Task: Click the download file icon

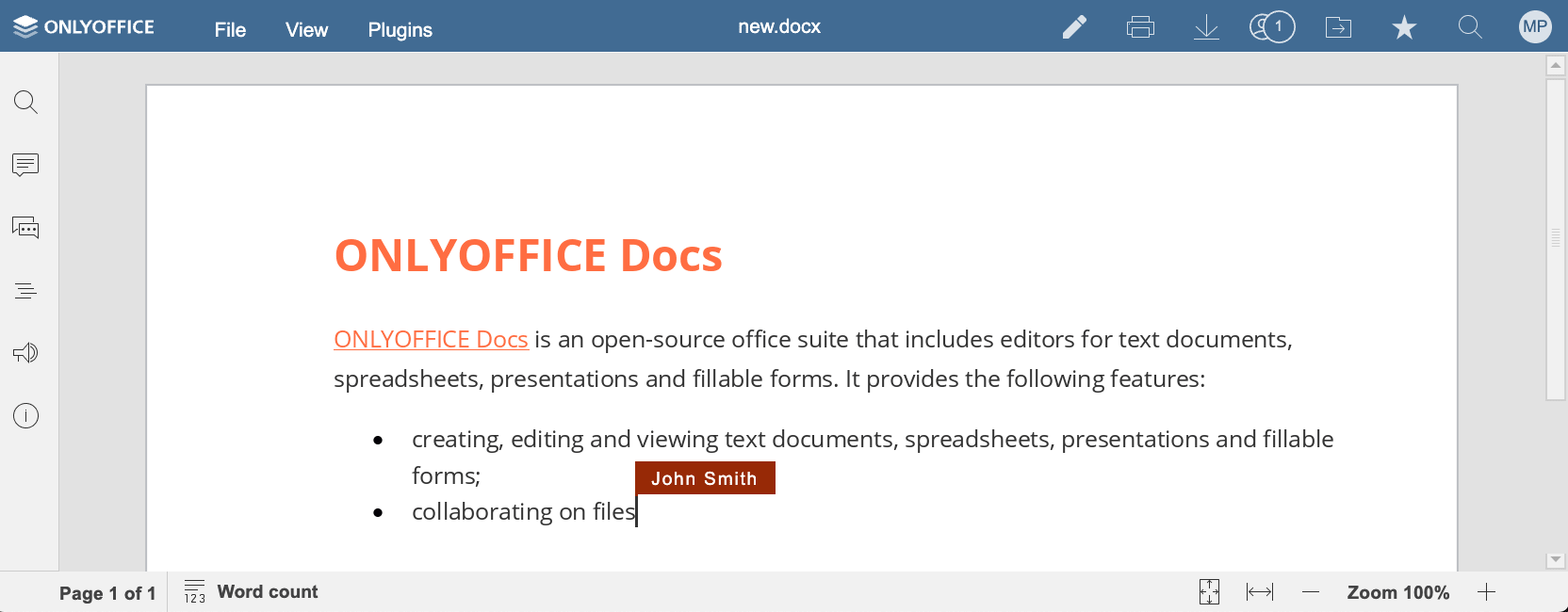Action: pyautogui.click(x=1206, y=27)
